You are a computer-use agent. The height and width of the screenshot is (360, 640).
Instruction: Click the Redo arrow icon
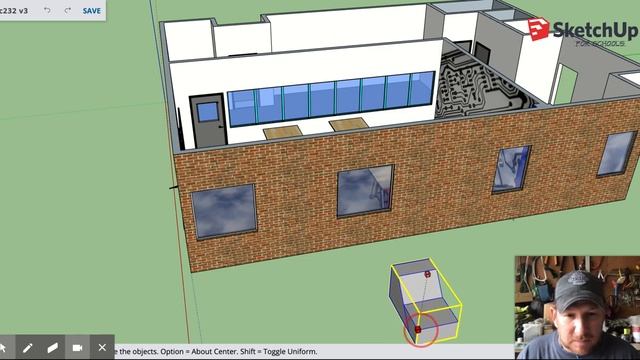(x=68, y=10)
